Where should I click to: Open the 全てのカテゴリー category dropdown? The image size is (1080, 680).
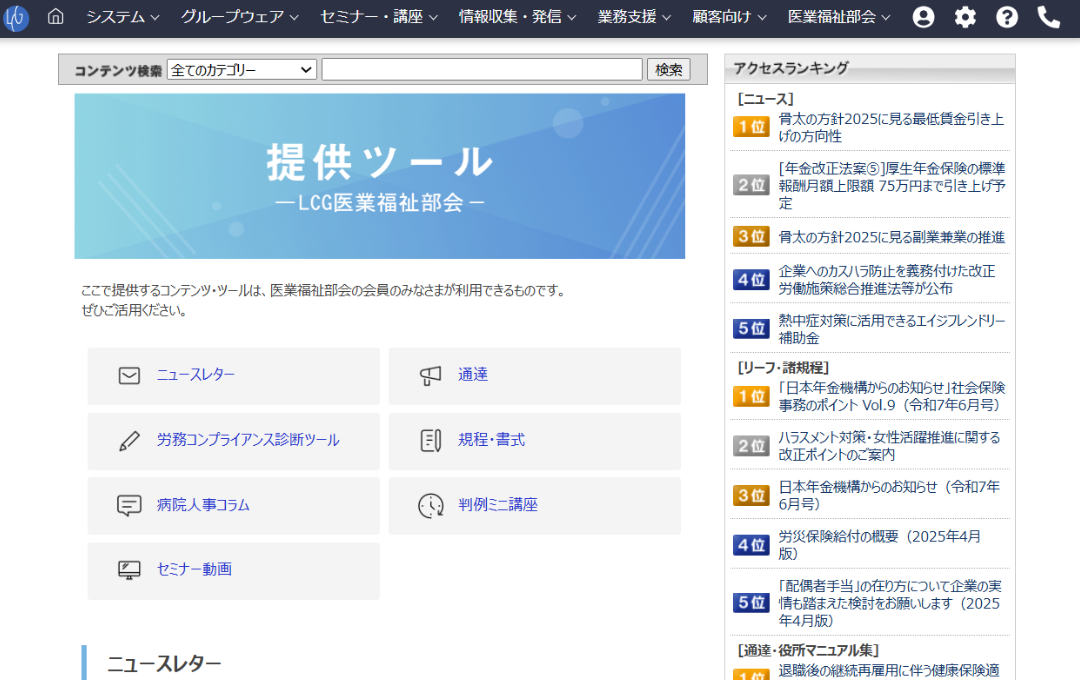pos(241,70)
